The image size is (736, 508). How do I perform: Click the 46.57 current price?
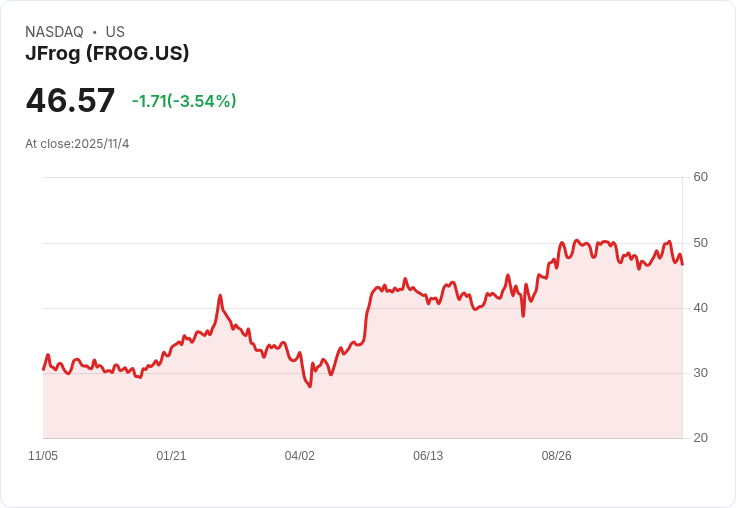[x=70, y=101]
